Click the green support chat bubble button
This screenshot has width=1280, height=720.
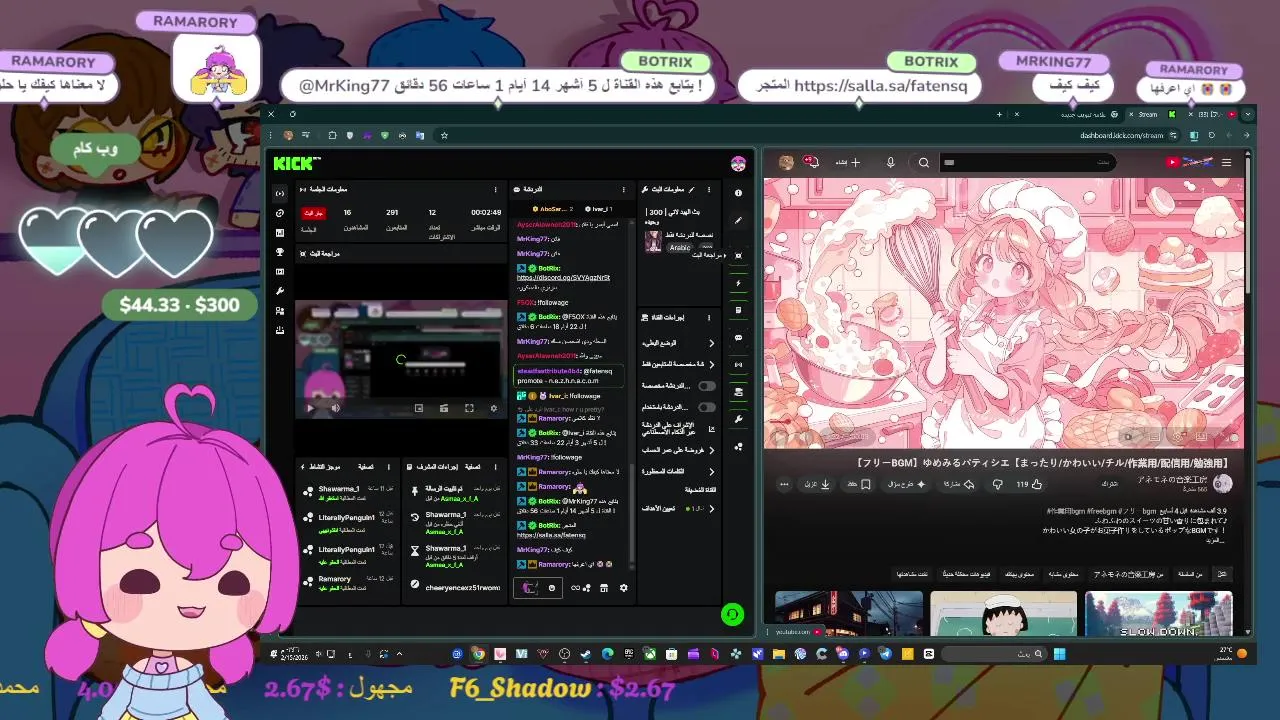733,615
